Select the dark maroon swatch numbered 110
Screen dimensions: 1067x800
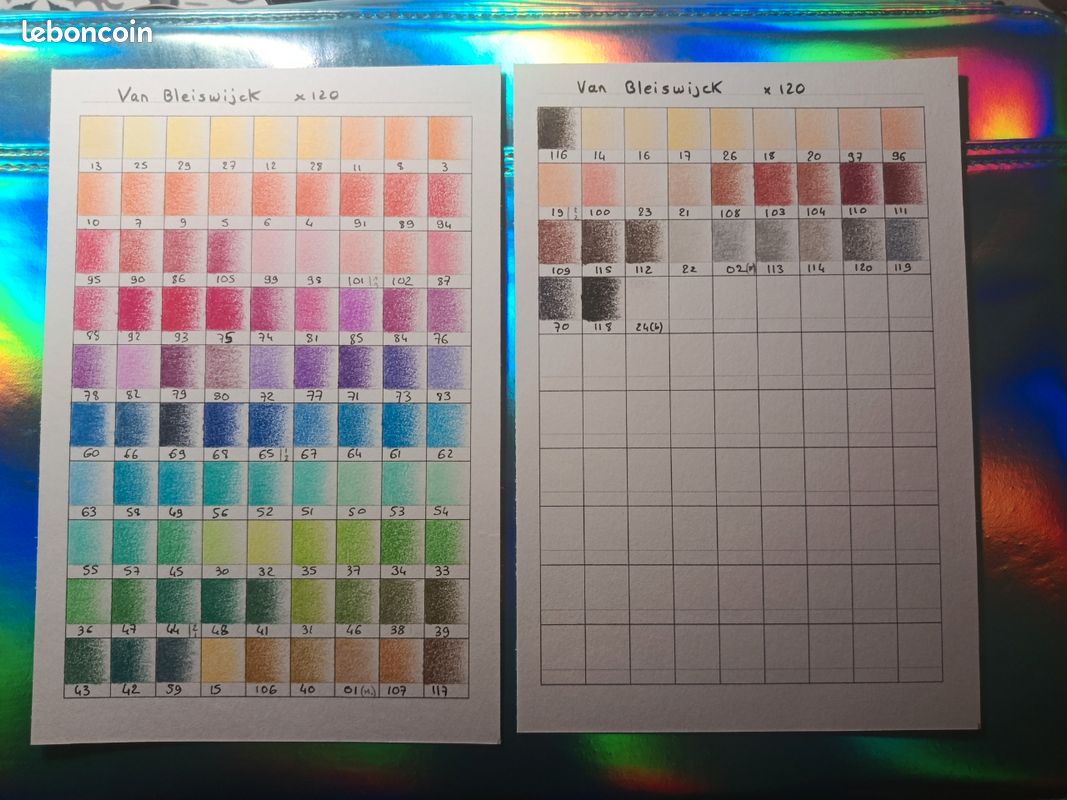(x=861, y=184)
